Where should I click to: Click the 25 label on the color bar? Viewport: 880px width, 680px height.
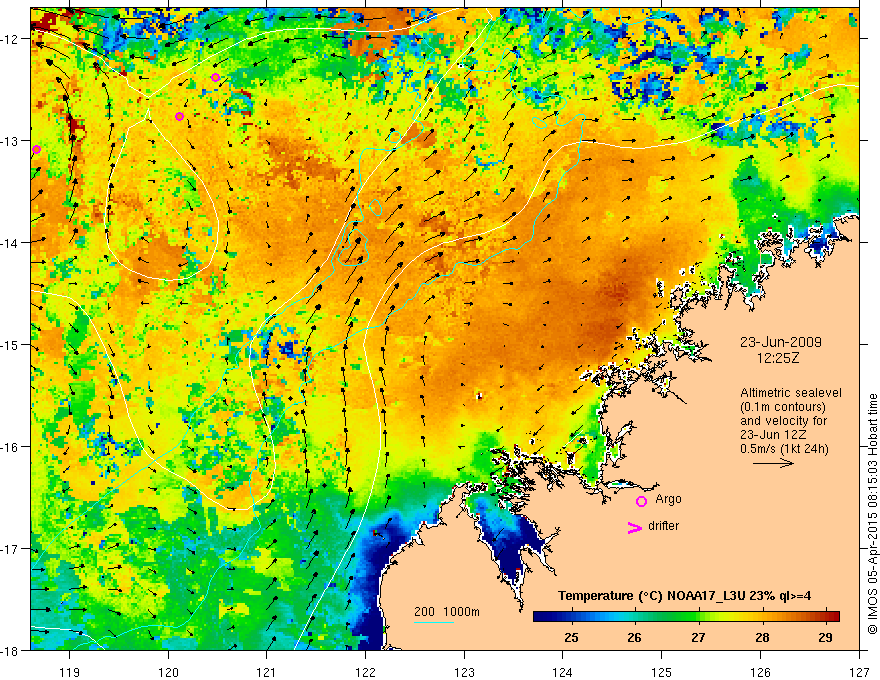click(571, 638)
